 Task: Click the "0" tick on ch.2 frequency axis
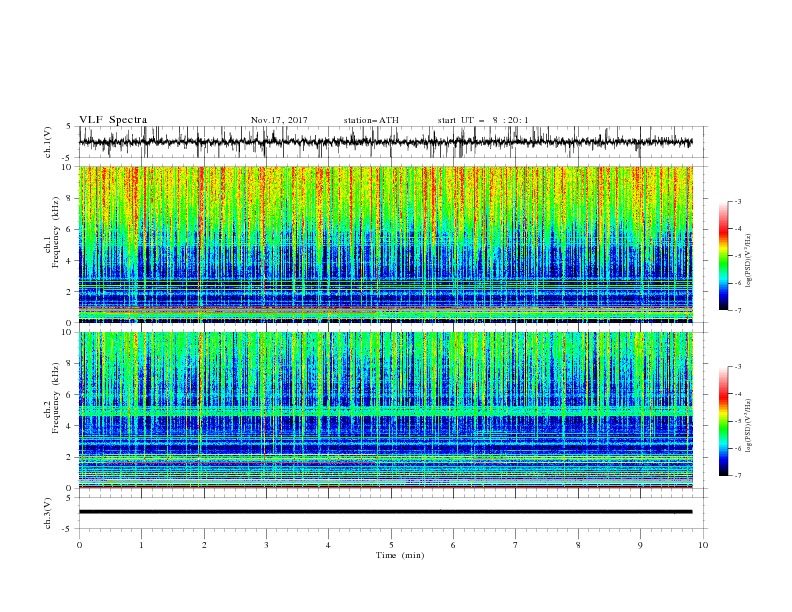pyautogui.click(x=70, y=488)
